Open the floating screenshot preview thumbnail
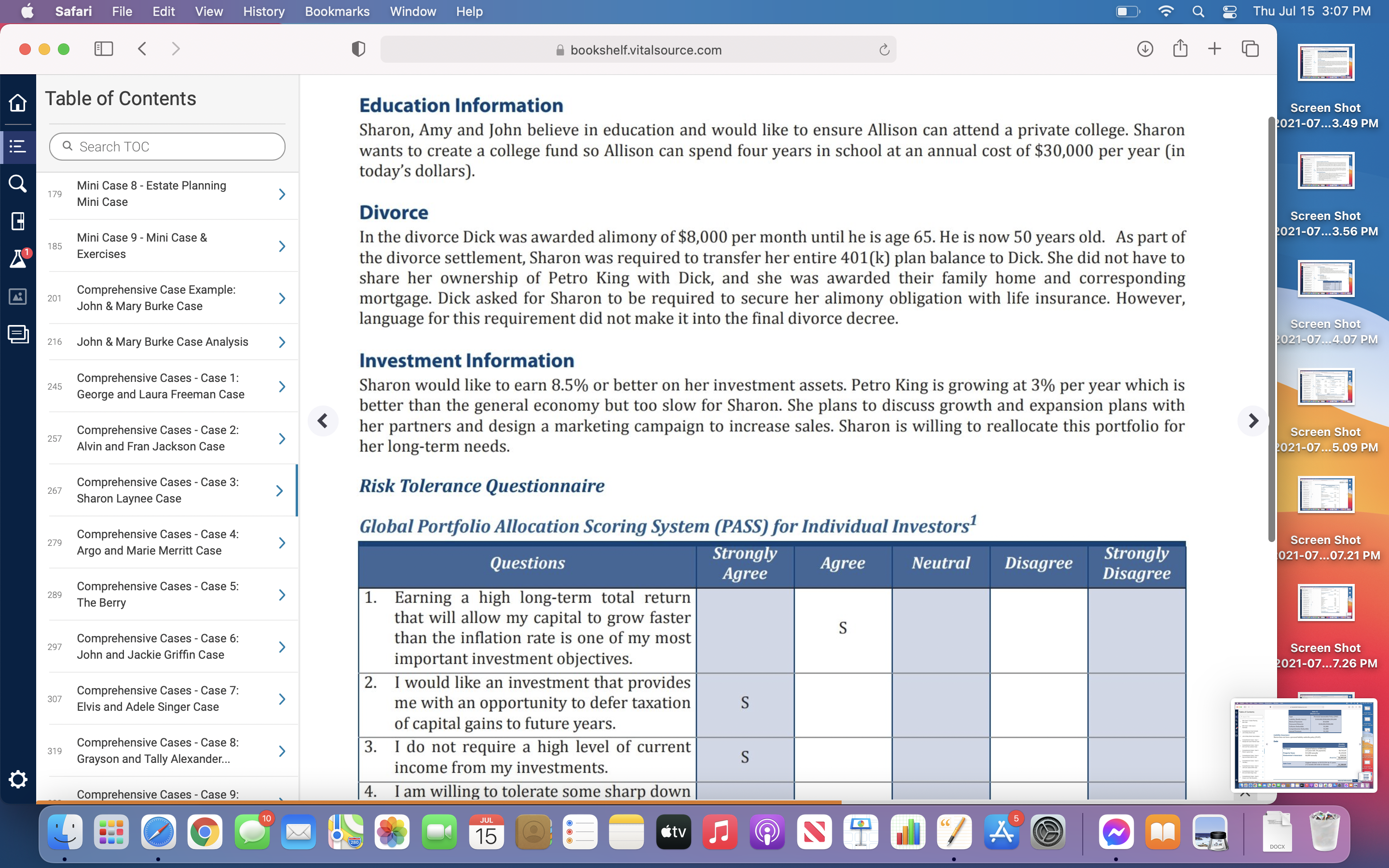The height and width of the screenshot is (868, 1389). [x=1303, y=745]
